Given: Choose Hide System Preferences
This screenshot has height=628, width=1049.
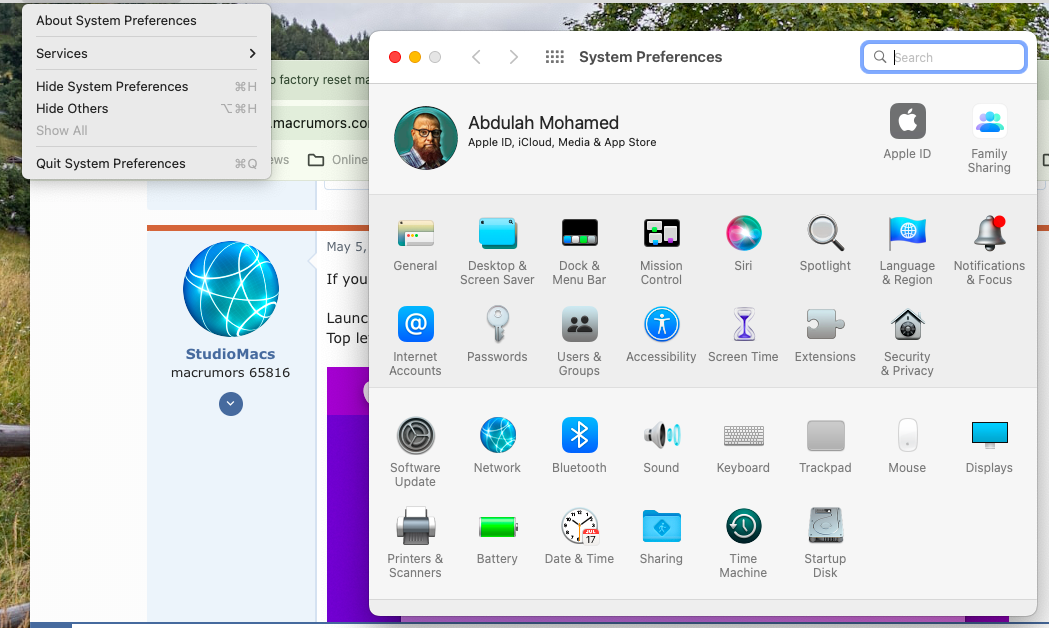Looking at the screenshot, I should 147,86.
